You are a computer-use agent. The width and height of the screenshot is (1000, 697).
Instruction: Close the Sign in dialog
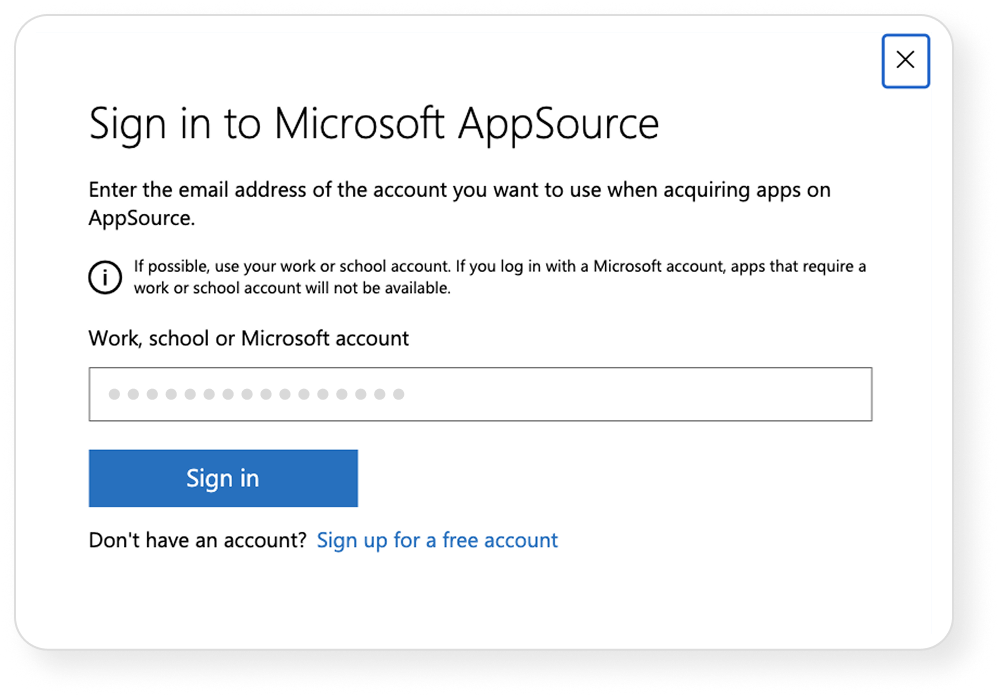tap(905, 61)
